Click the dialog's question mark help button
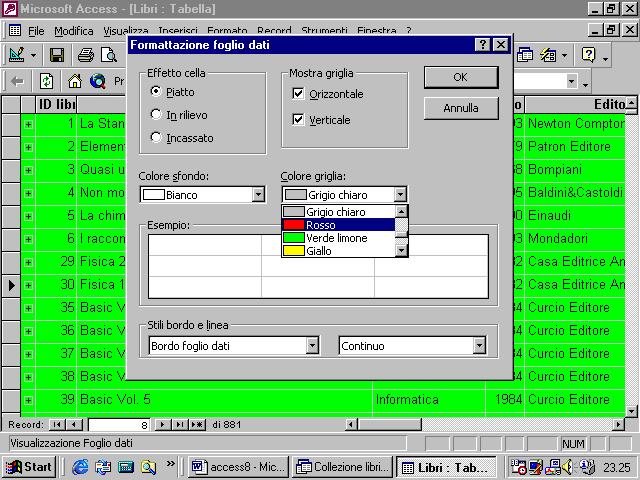Screen dimensions: 640x480 pos(482,44)
